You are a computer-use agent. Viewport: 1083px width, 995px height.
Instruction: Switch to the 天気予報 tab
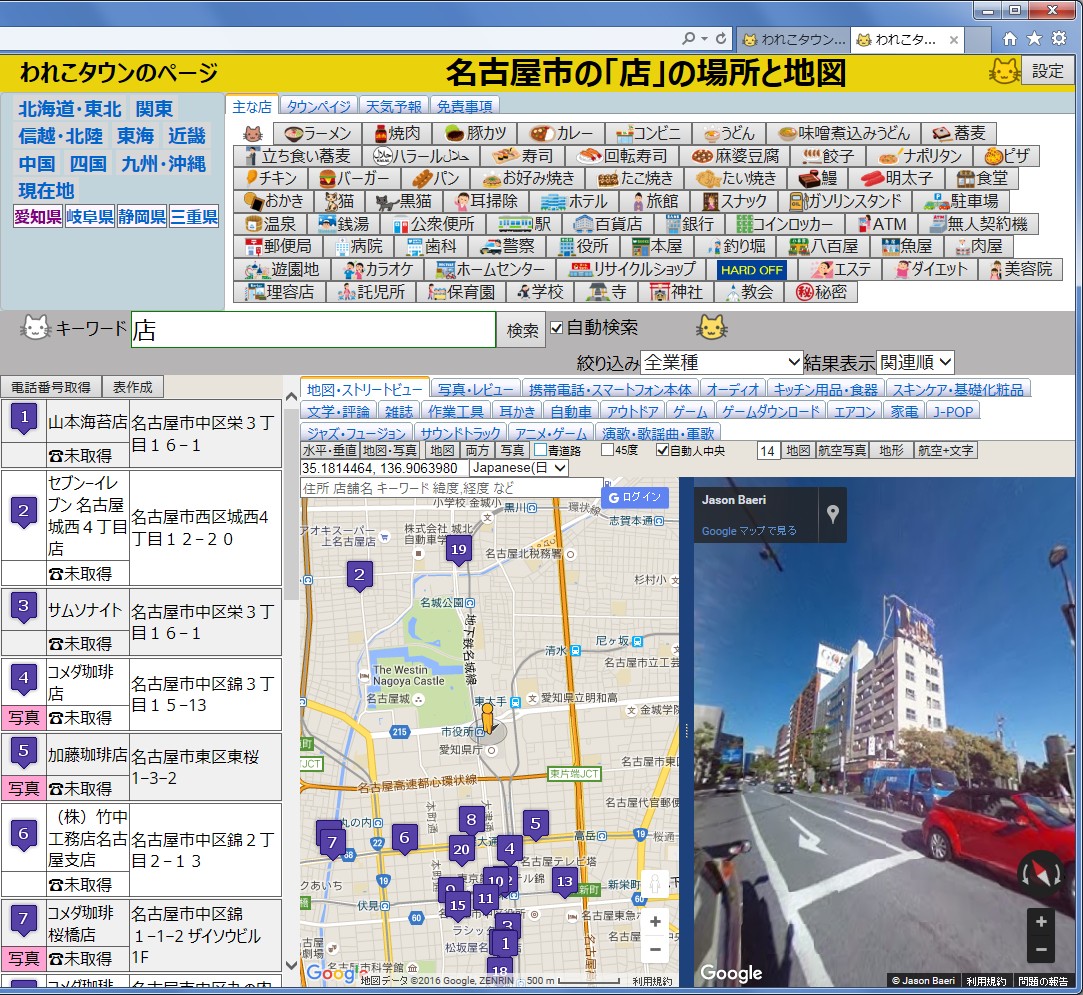pyautogui.click(x=394, y=106)
